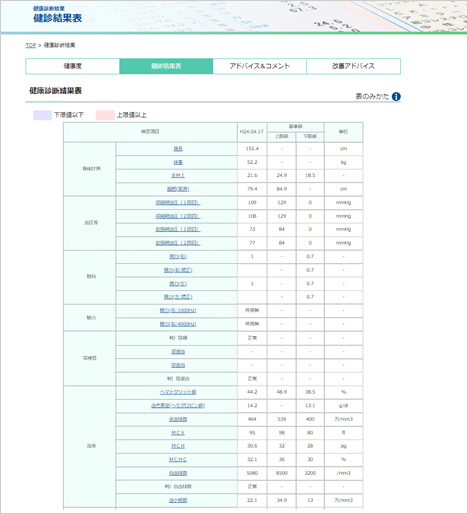Select the blood pressure value 109

(252, 203)
